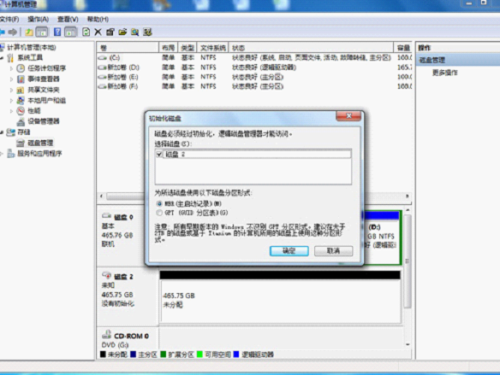Click the 服务和应用程序 icon

click(x=11, y=153)
